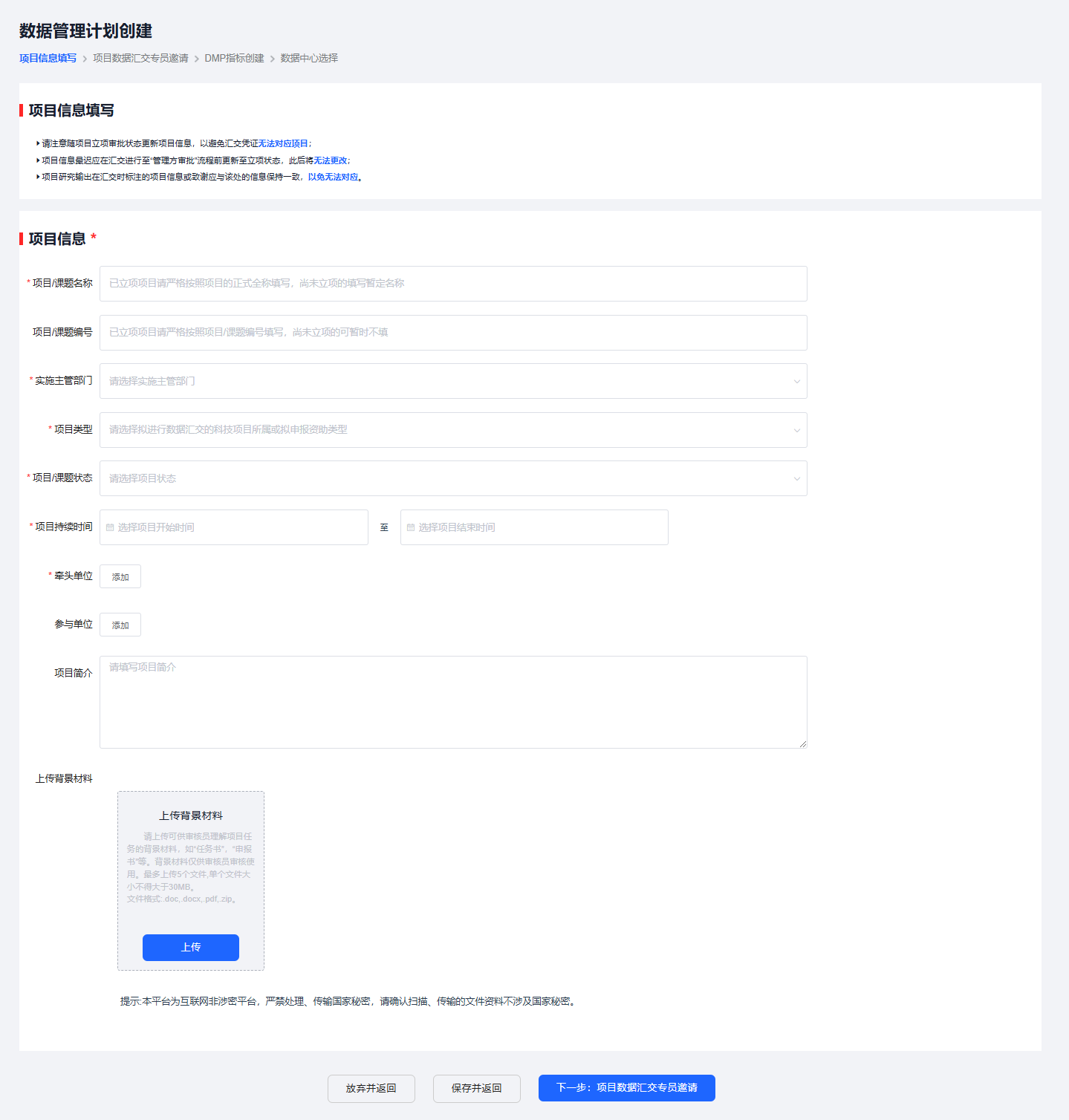The image size is (1069, 1120).
Task: Proceed with 下一步：项目数据汇交专员邀请 button
Action: [627, 1088]
